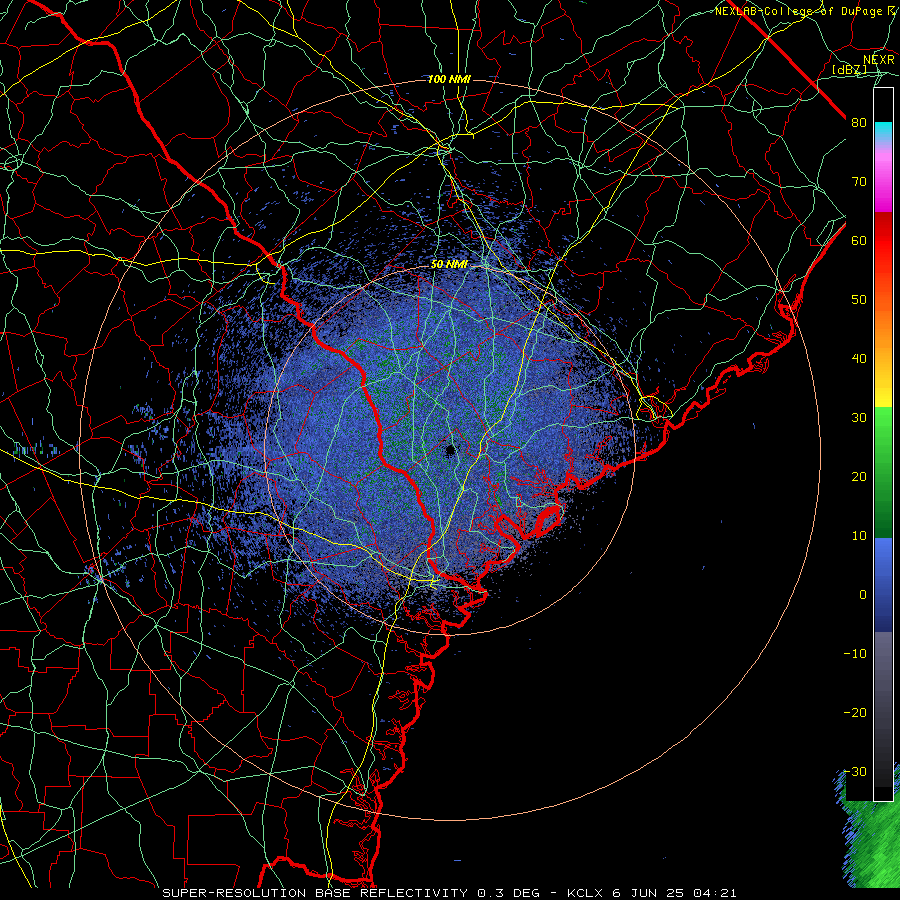Click the -20 value on the dBZ scale
Image resolution: width=900 pixels, height=900 pixels.
[x=855, y=713]
